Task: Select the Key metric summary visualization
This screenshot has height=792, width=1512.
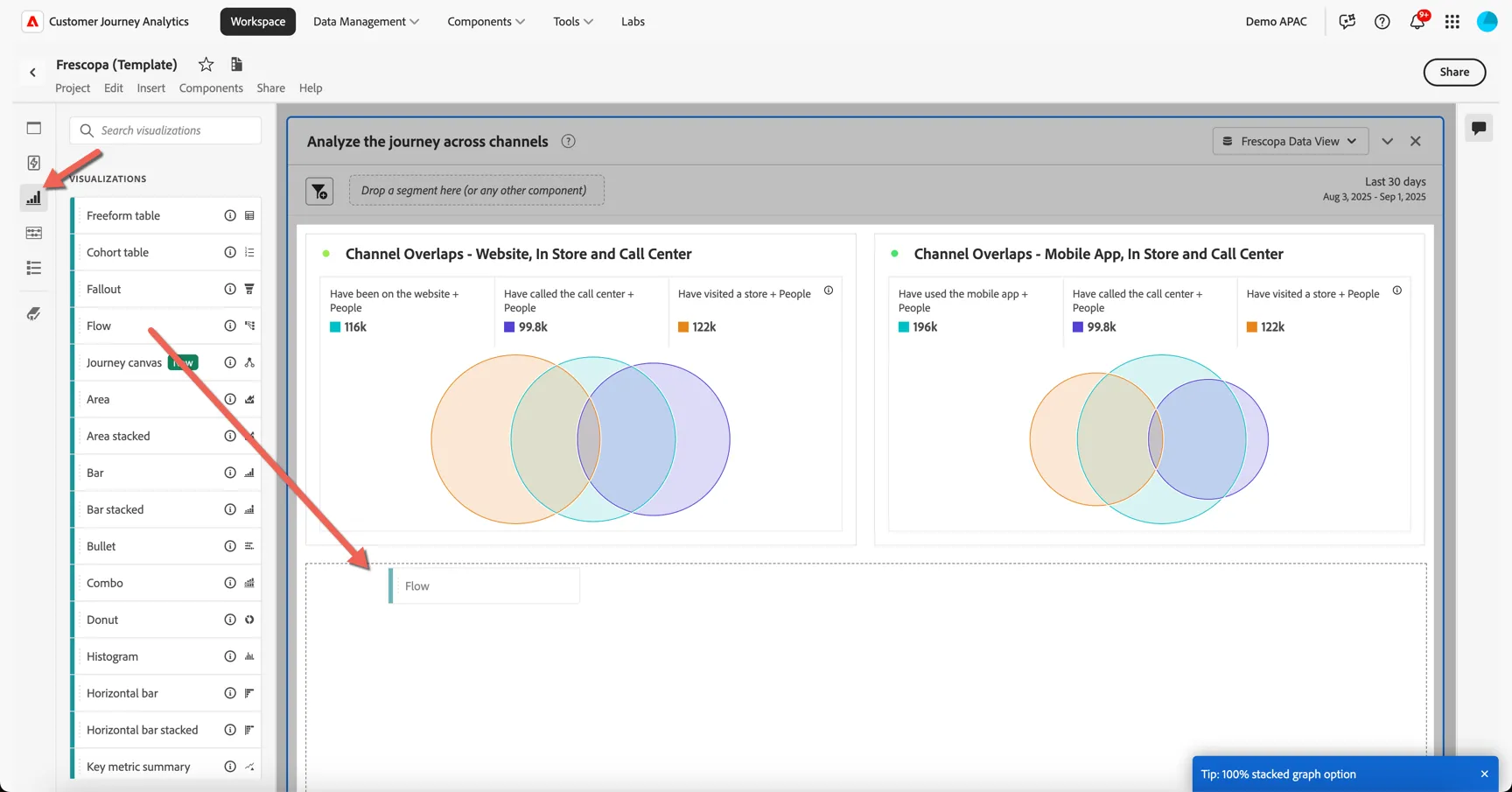Action: click(166, 767)
